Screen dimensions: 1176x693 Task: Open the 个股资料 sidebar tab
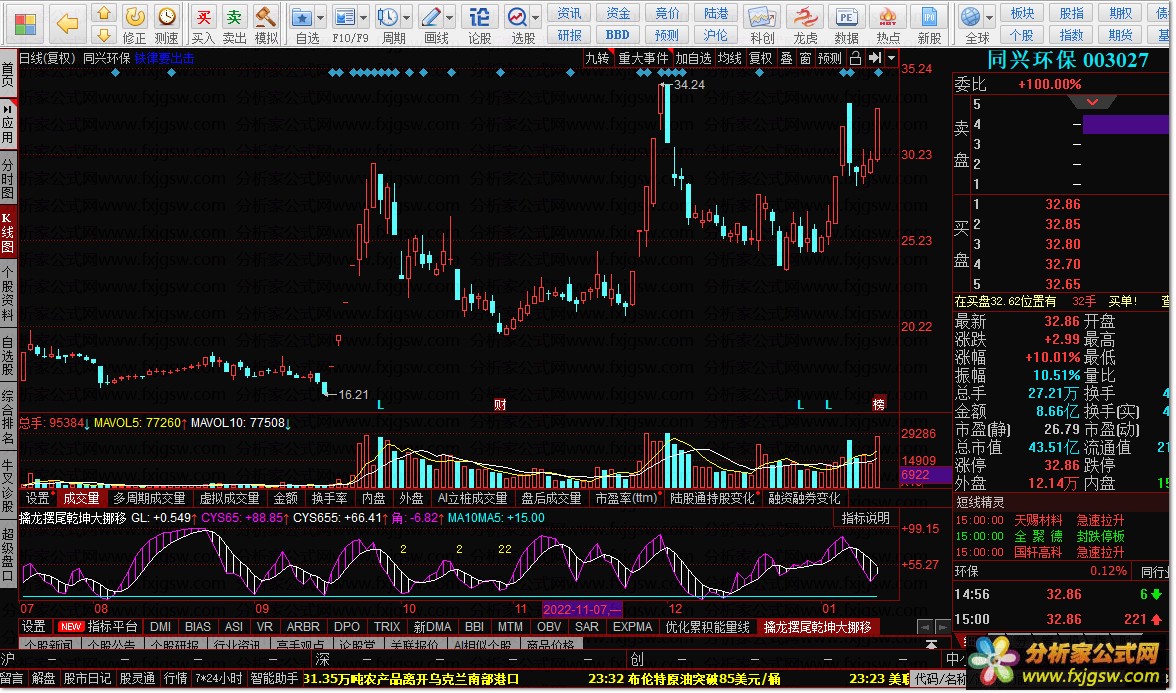[x=8, y=293]
